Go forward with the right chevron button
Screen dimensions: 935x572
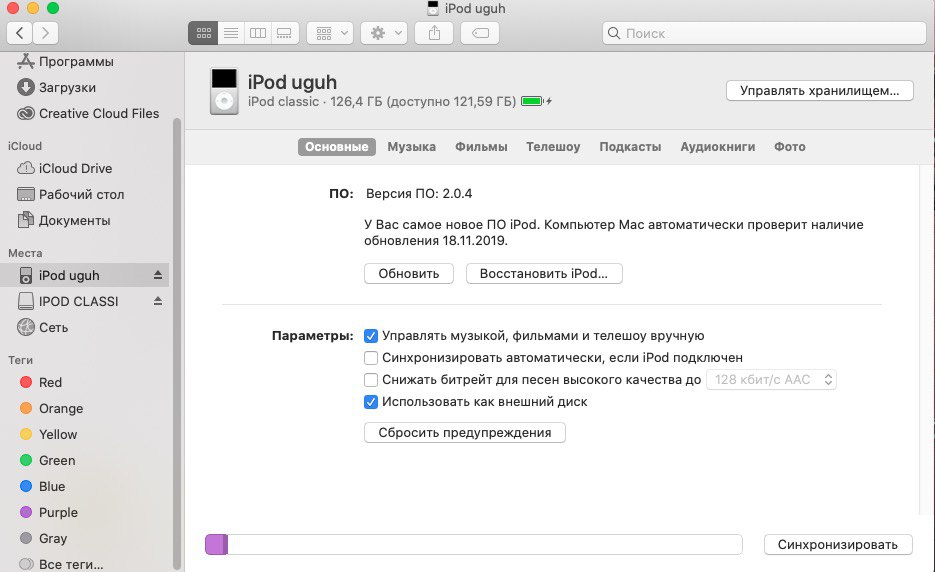pyautogui.click(x=45, y=33)
